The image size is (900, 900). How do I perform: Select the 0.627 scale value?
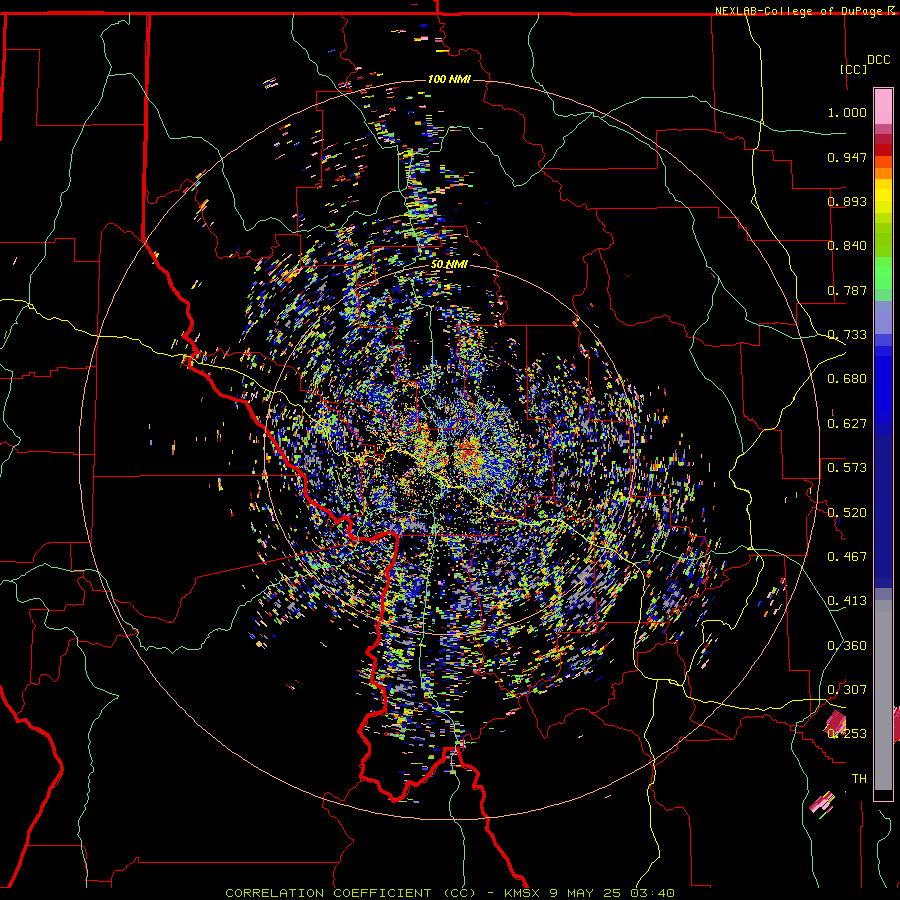pos(847,424)
